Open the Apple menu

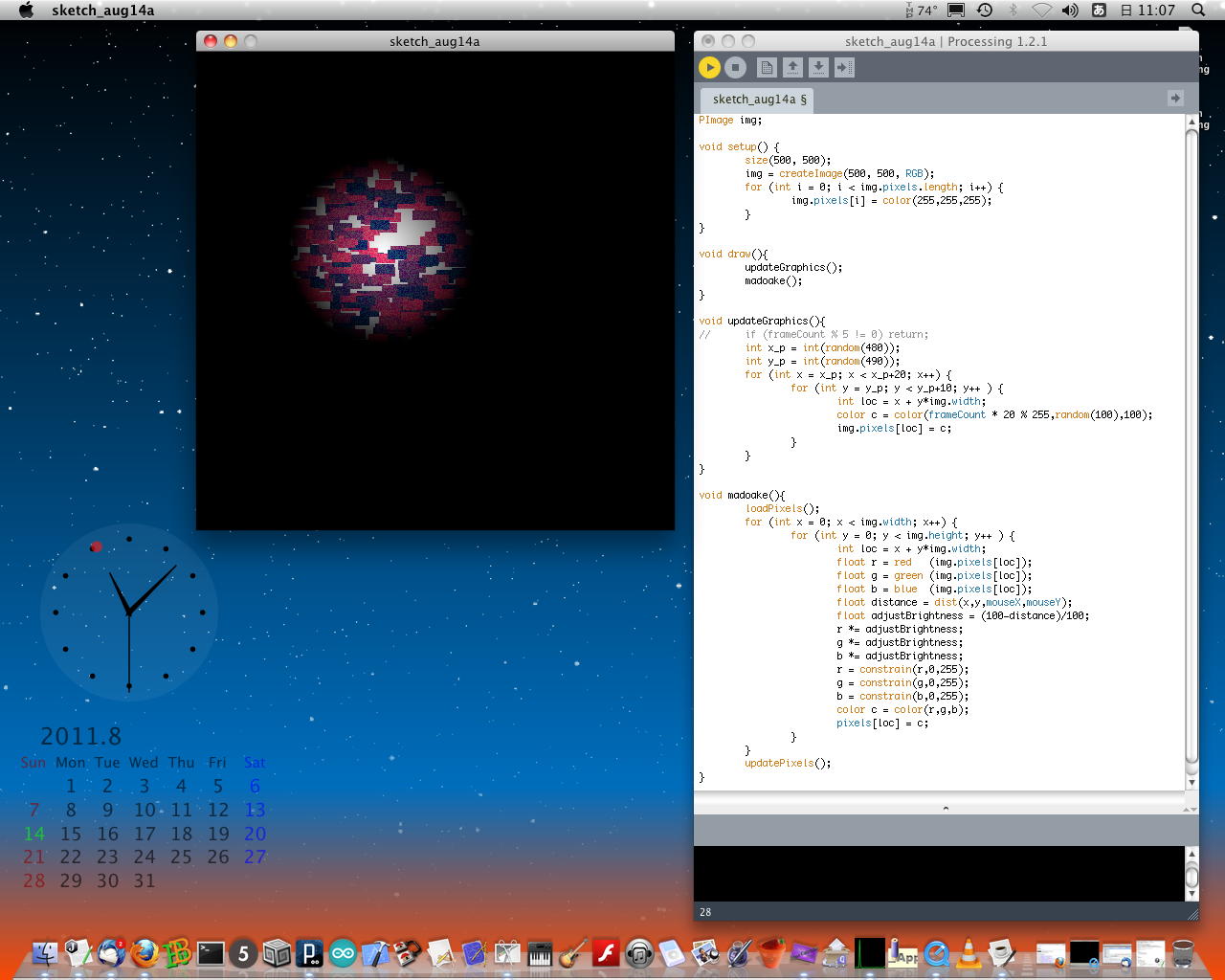[x=26, y=11]
